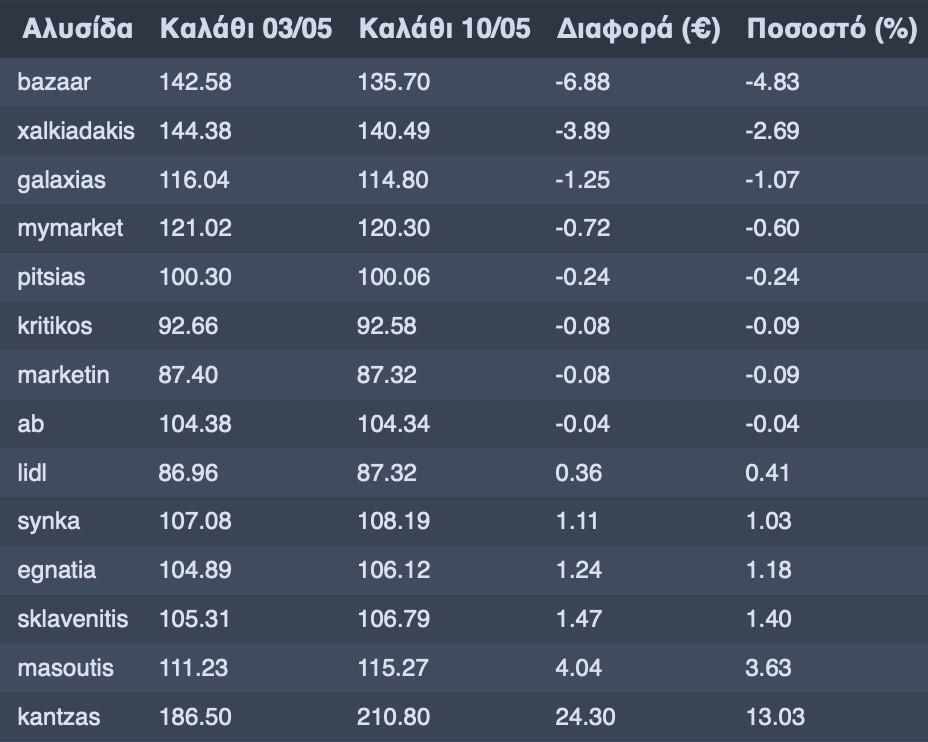Click the xalkiadakis row label

point(76,131)
